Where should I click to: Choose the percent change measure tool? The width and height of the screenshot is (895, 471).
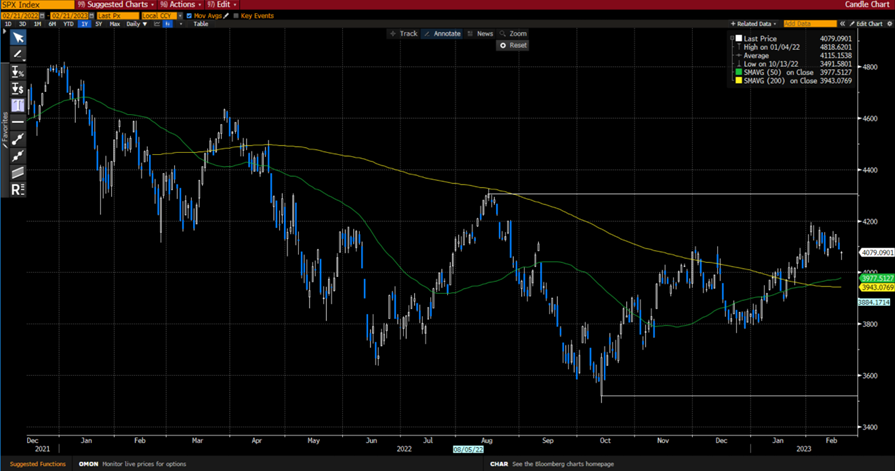click(x=18, y=72)
